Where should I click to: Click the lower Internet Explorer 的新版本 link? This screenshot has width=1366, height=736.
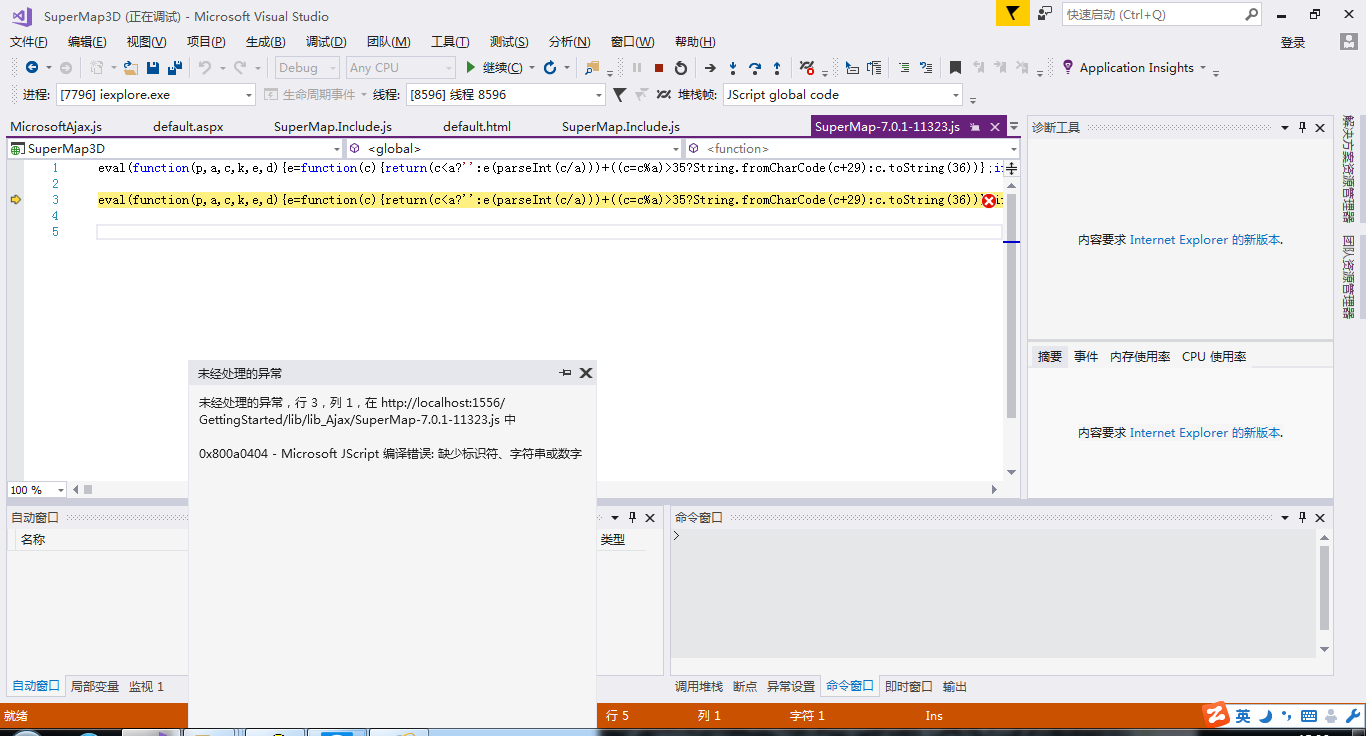[1205, 433]
